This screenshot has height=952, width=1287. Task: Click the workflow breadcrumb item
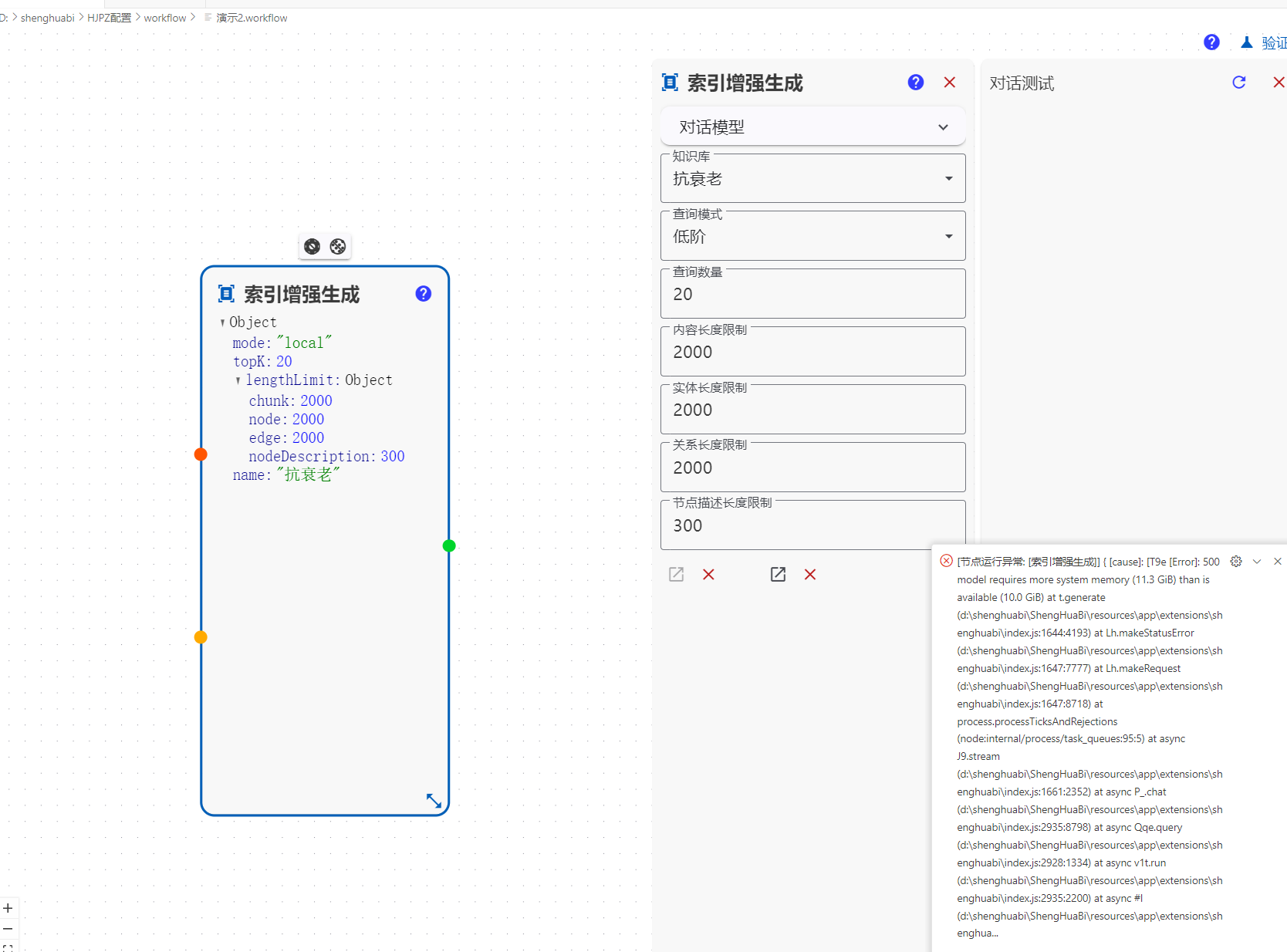[164, 18]
